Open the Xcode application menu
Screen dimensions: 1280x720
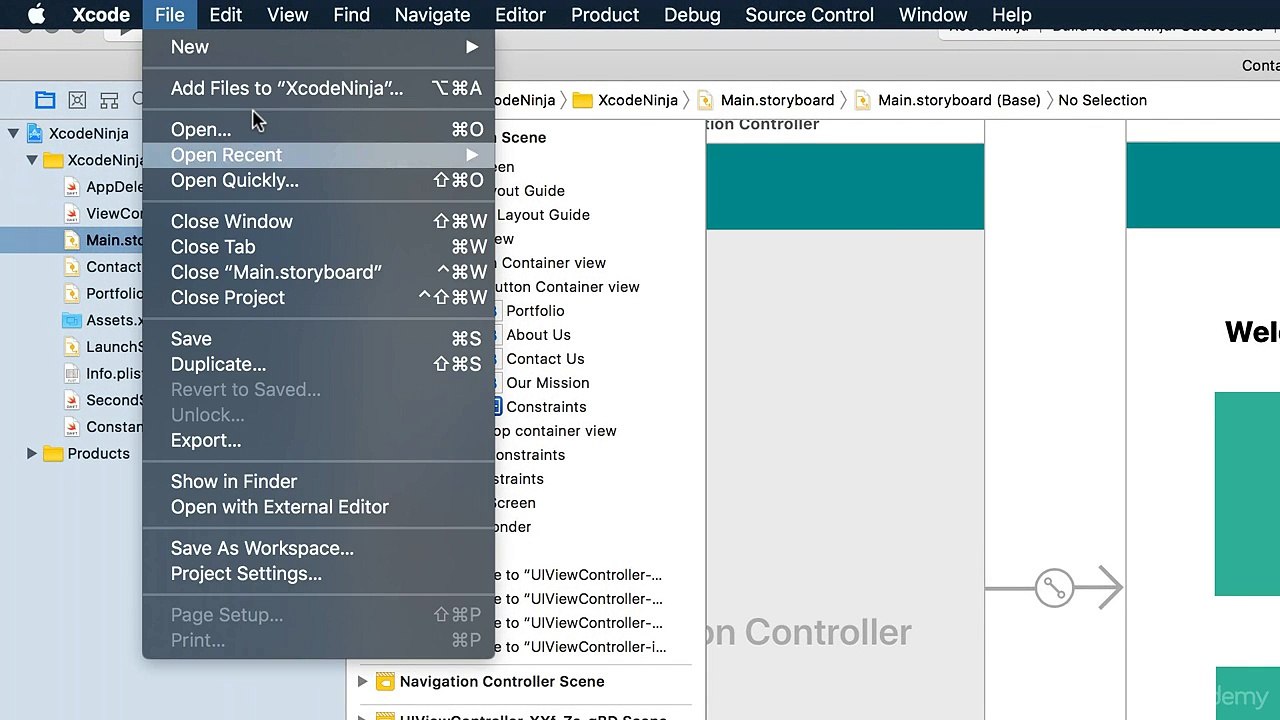click(101, 15)
